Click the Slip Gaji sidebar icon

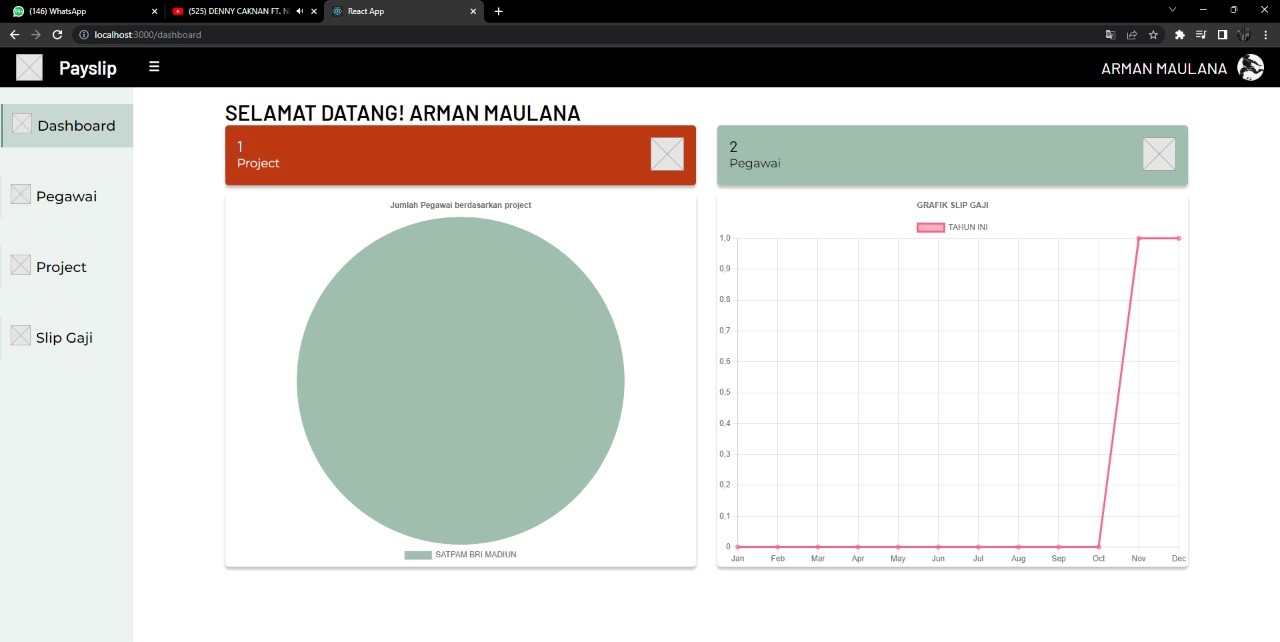[x=22, y=336]
